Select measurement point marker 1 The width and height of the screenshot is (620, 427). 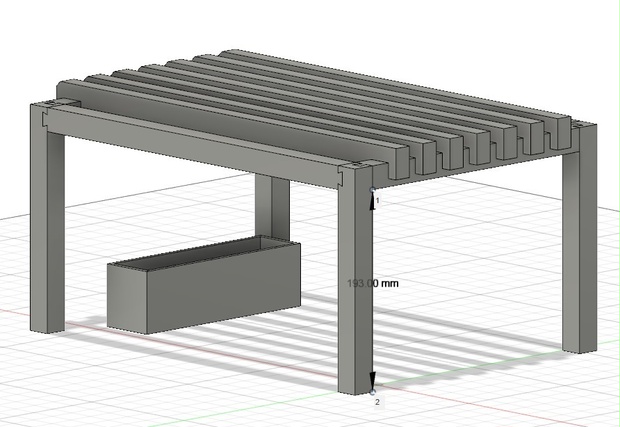[372, 190]
